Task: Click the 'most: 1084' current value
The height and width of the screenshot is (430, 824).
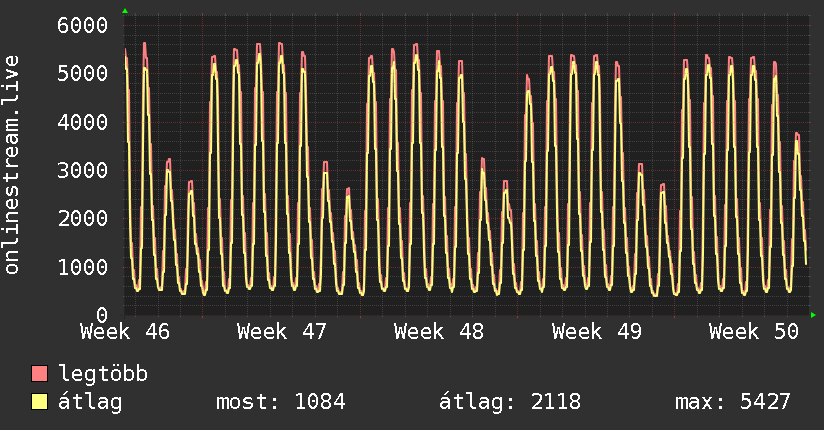Action: 281,402
